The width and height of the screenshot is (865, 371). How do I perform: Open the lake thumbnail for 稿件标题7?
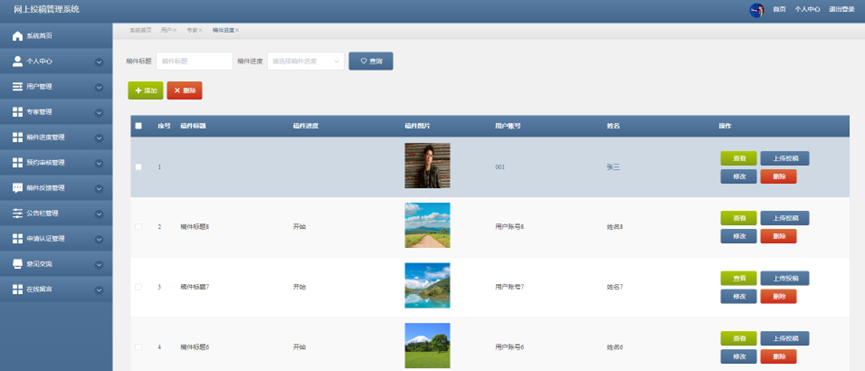tap(427, 286)
